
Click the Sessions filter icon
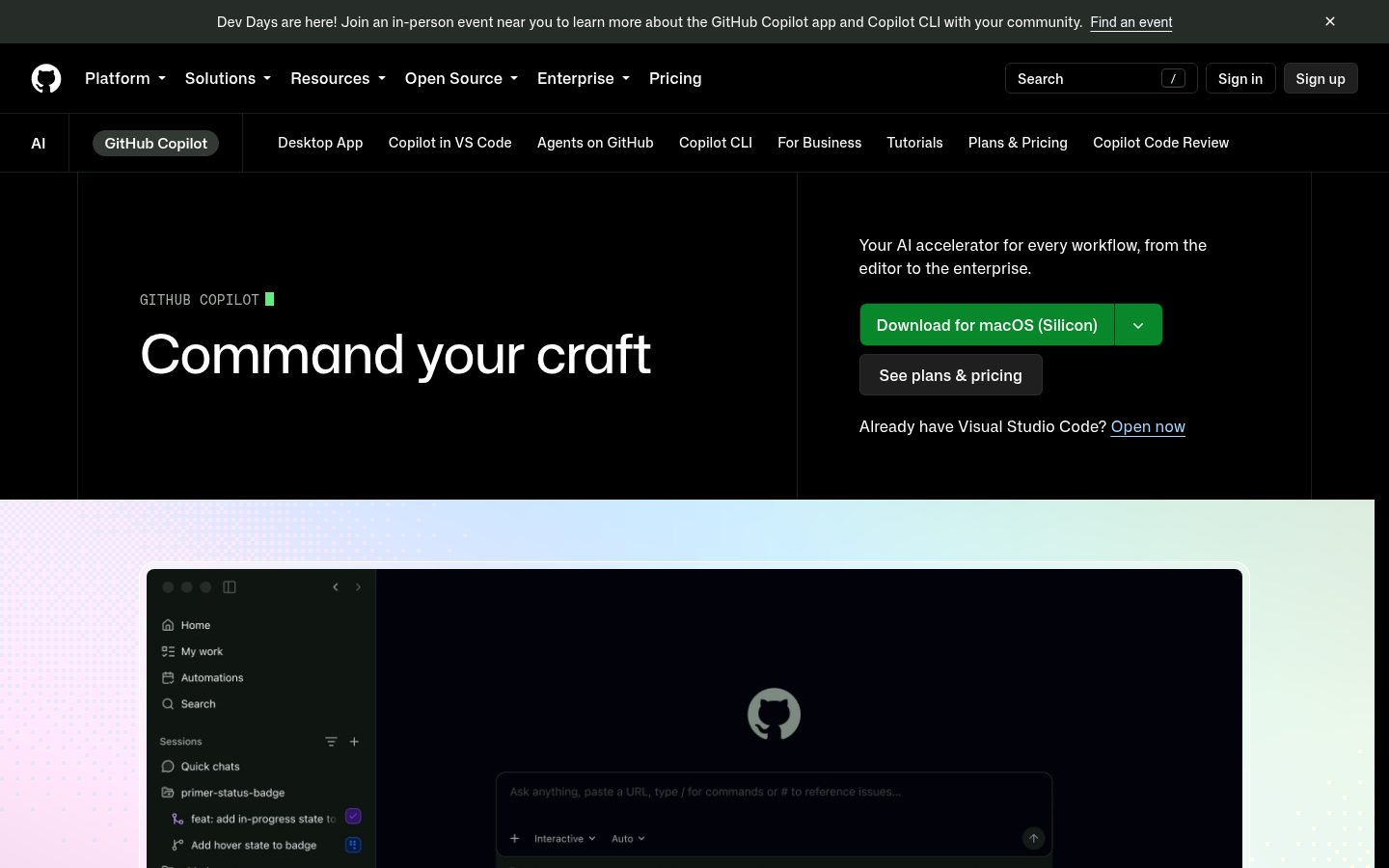pos(331,742)
